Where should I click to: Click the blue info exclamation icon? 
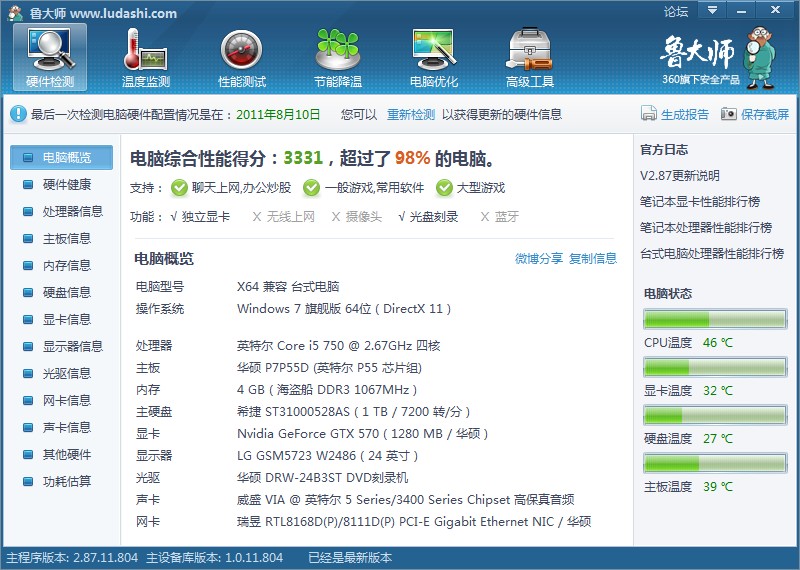coord(18,114)
